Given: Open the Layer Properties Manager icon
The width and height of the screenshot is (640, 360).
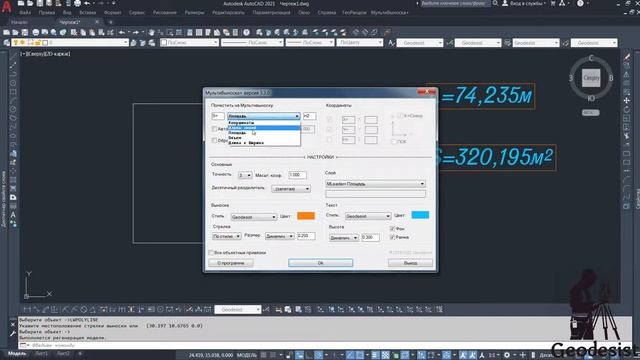Looking at the screenshot, I should point(7,42).
